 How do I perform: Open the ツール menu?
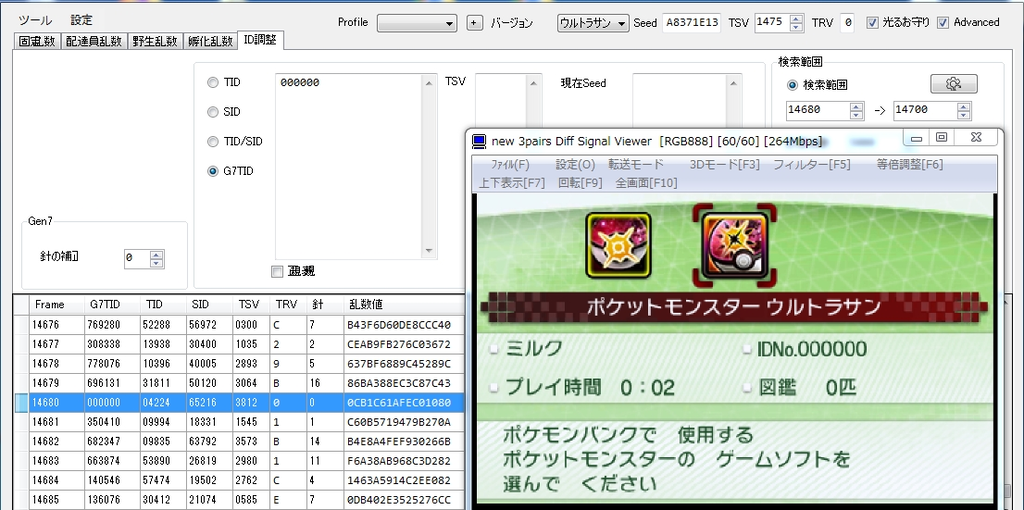coord(35,20)
